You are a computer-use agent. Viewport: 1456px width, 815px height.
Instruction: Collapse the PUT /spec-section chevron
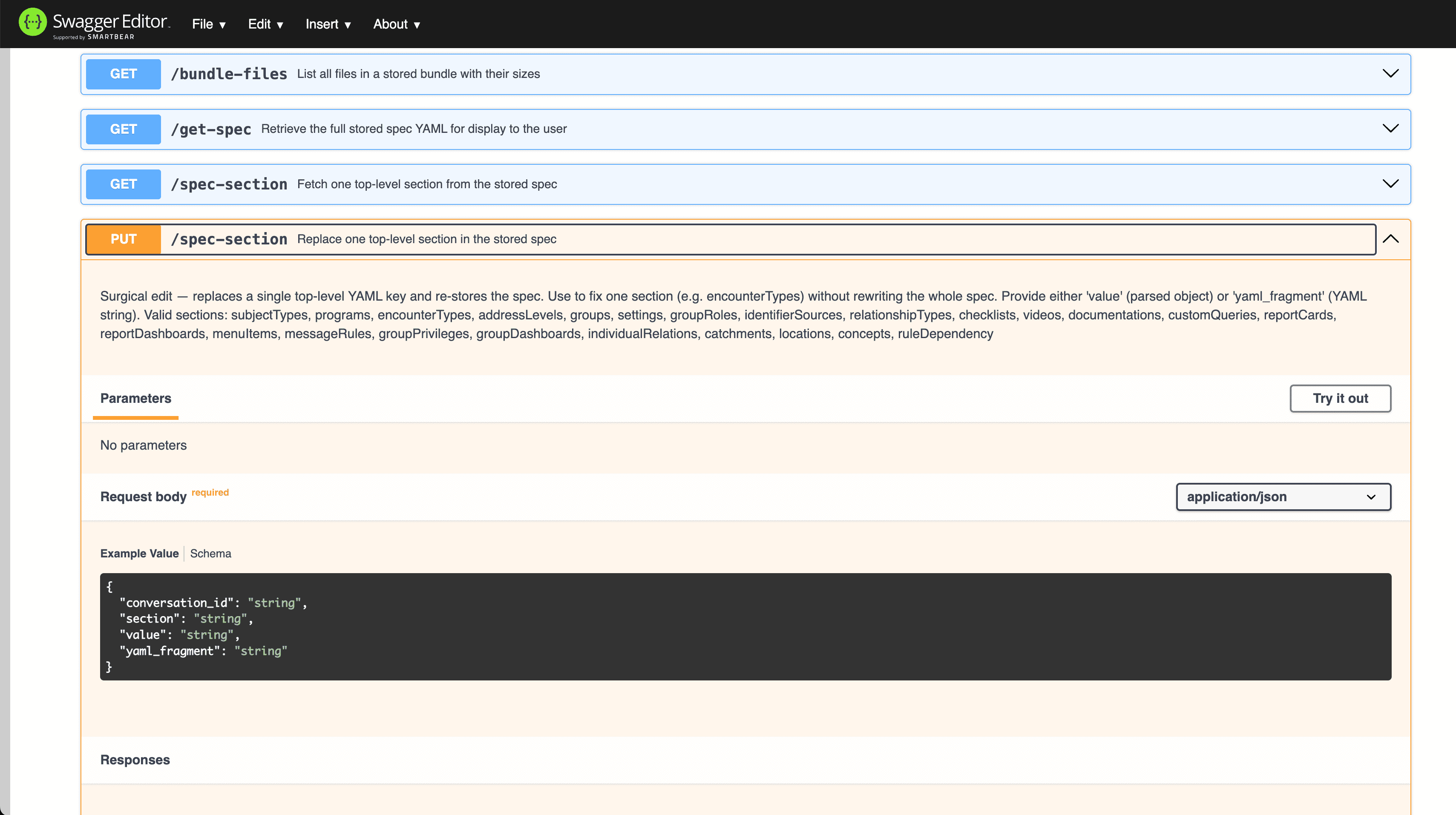[1390, 239]
